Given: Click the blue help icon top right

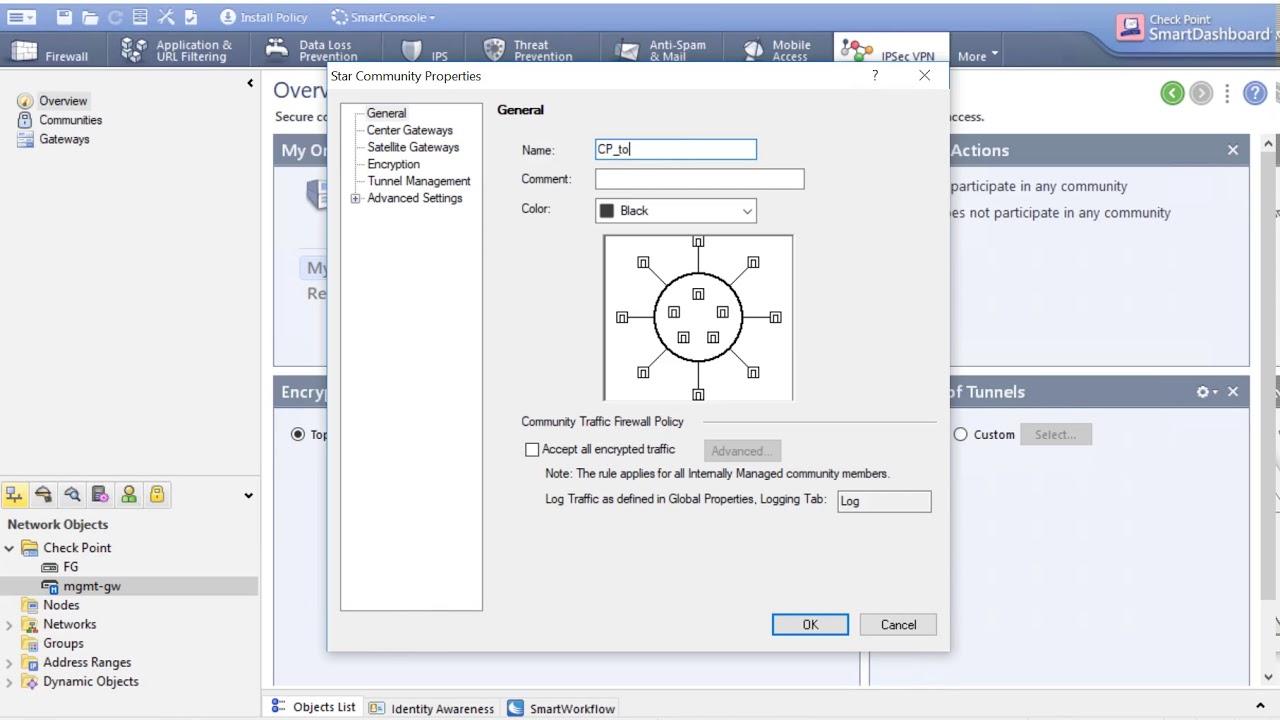Looking at the screenshot, I should coord(1255,93).
